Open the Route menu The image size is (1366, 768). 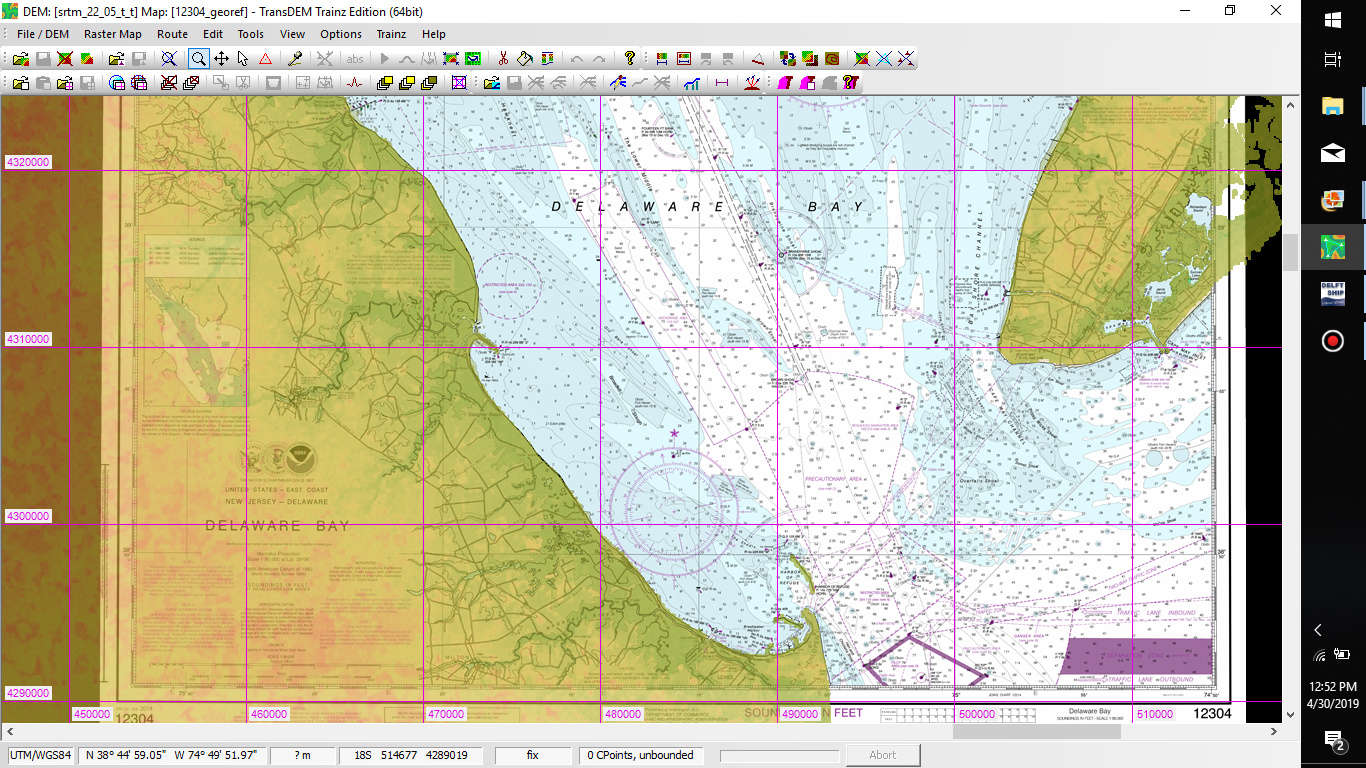pyautogui.click(x=172, y=34)
